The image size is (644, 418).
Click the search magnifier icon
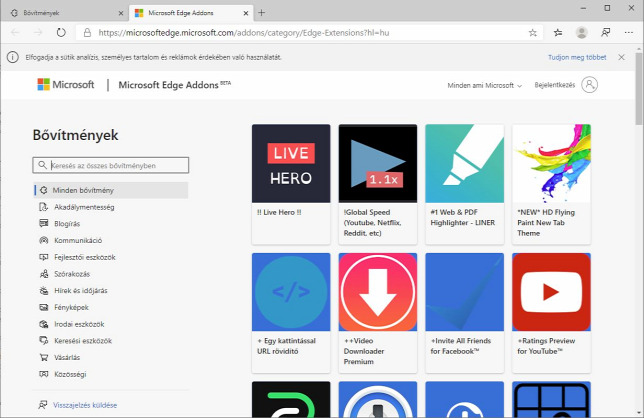pos(42,165)
